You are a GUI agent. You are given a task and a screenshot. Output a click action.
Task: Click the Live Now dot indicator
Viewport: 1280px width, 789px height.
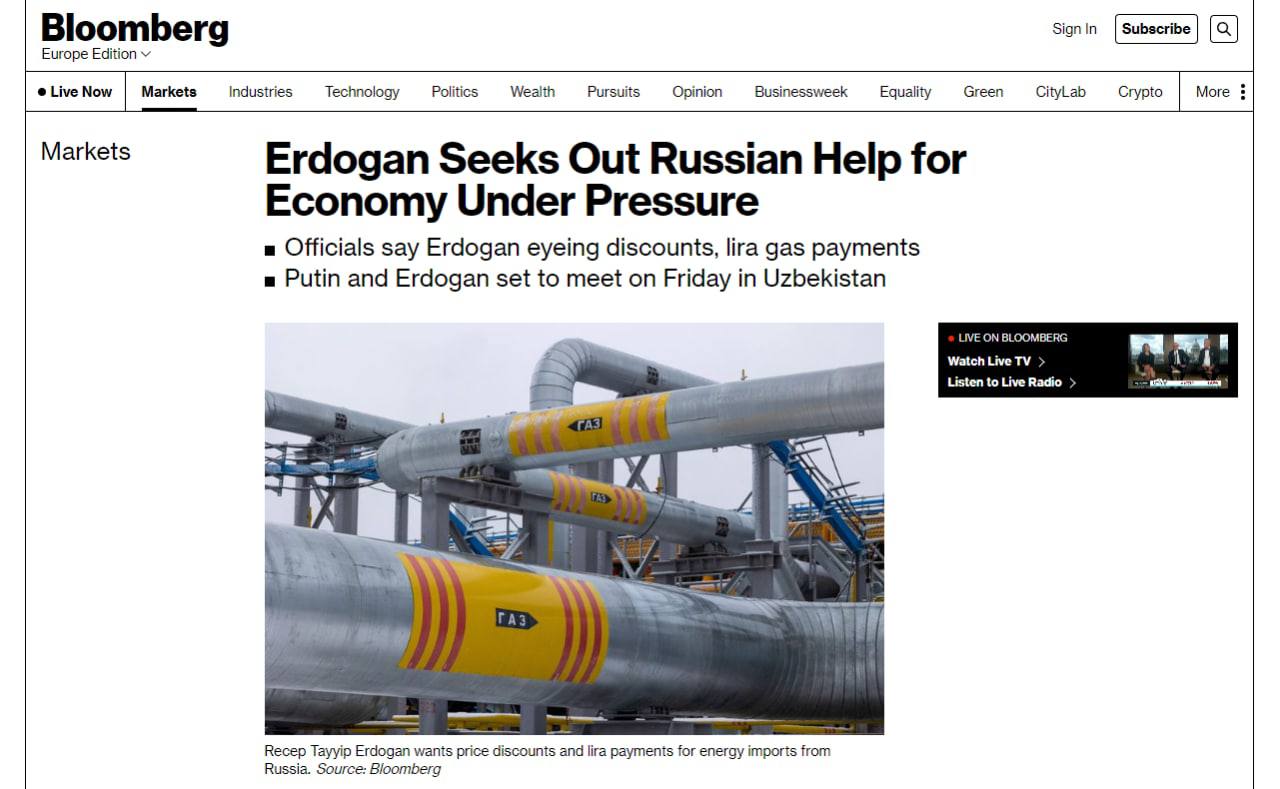click(x=42, y=92)
